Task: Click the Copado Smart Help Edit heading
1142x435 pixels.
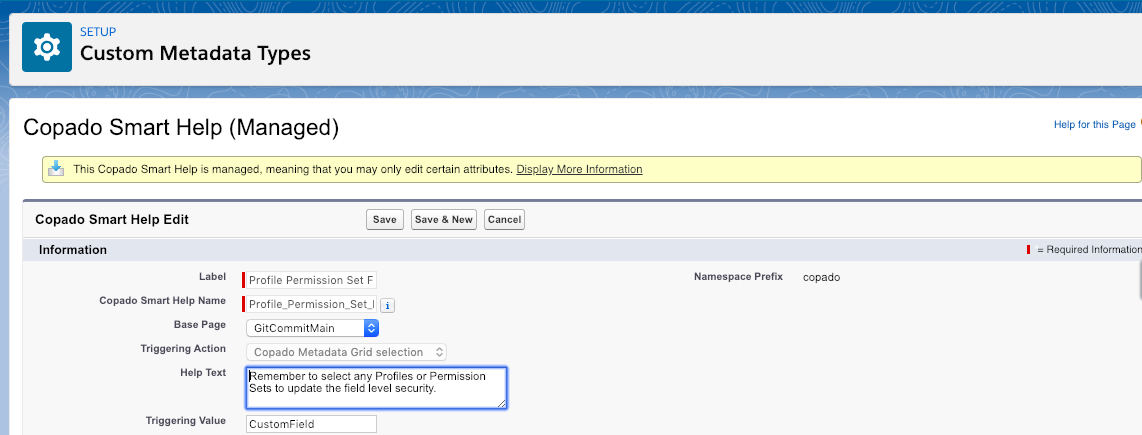Action: (111, 219)
